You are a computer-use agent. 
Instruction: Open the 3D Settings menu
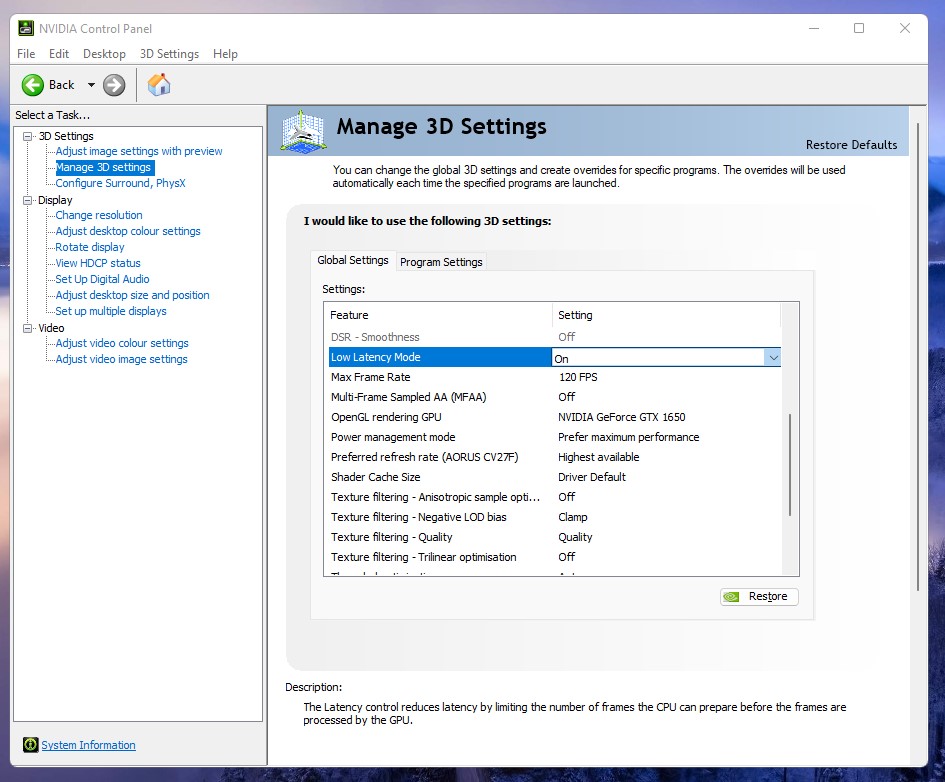point(169,54)
